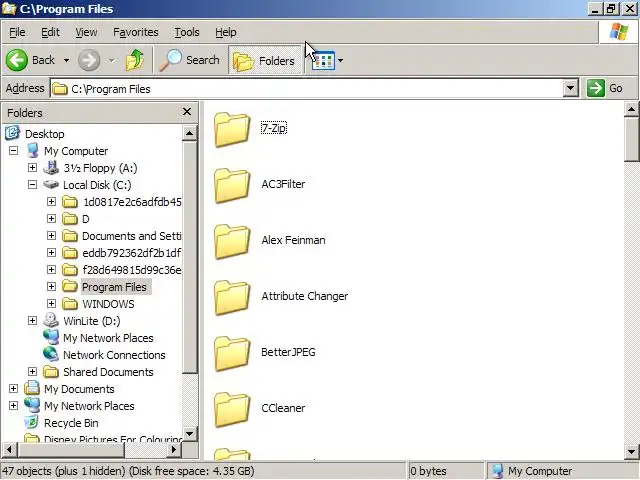Click the My Computer status bar zone
This screenshot has width=640, height=480.
561,471
